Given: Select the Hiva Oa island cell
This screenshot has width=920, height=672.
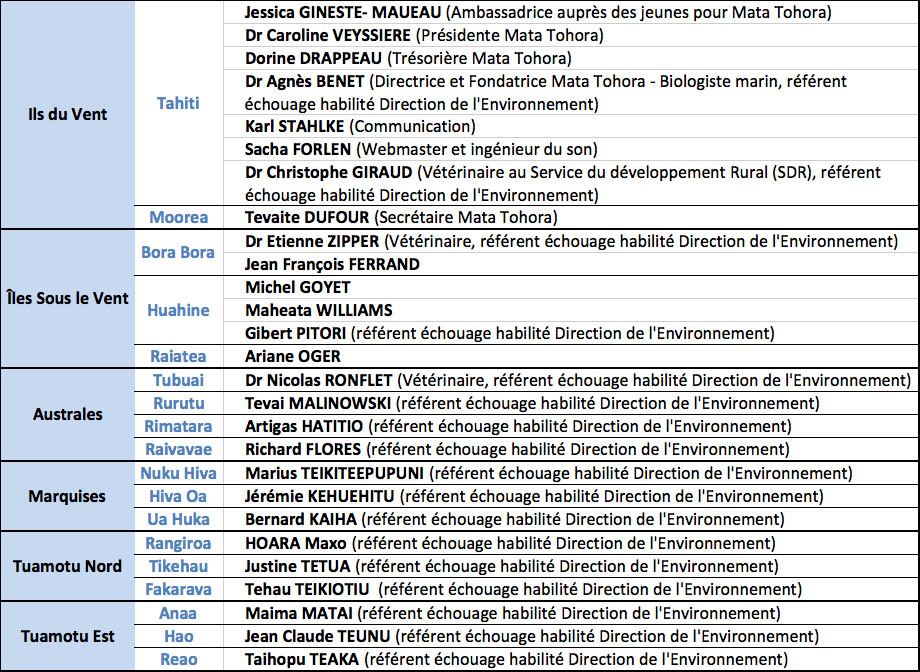Looking at the screenshot, I should coord(178,496).
